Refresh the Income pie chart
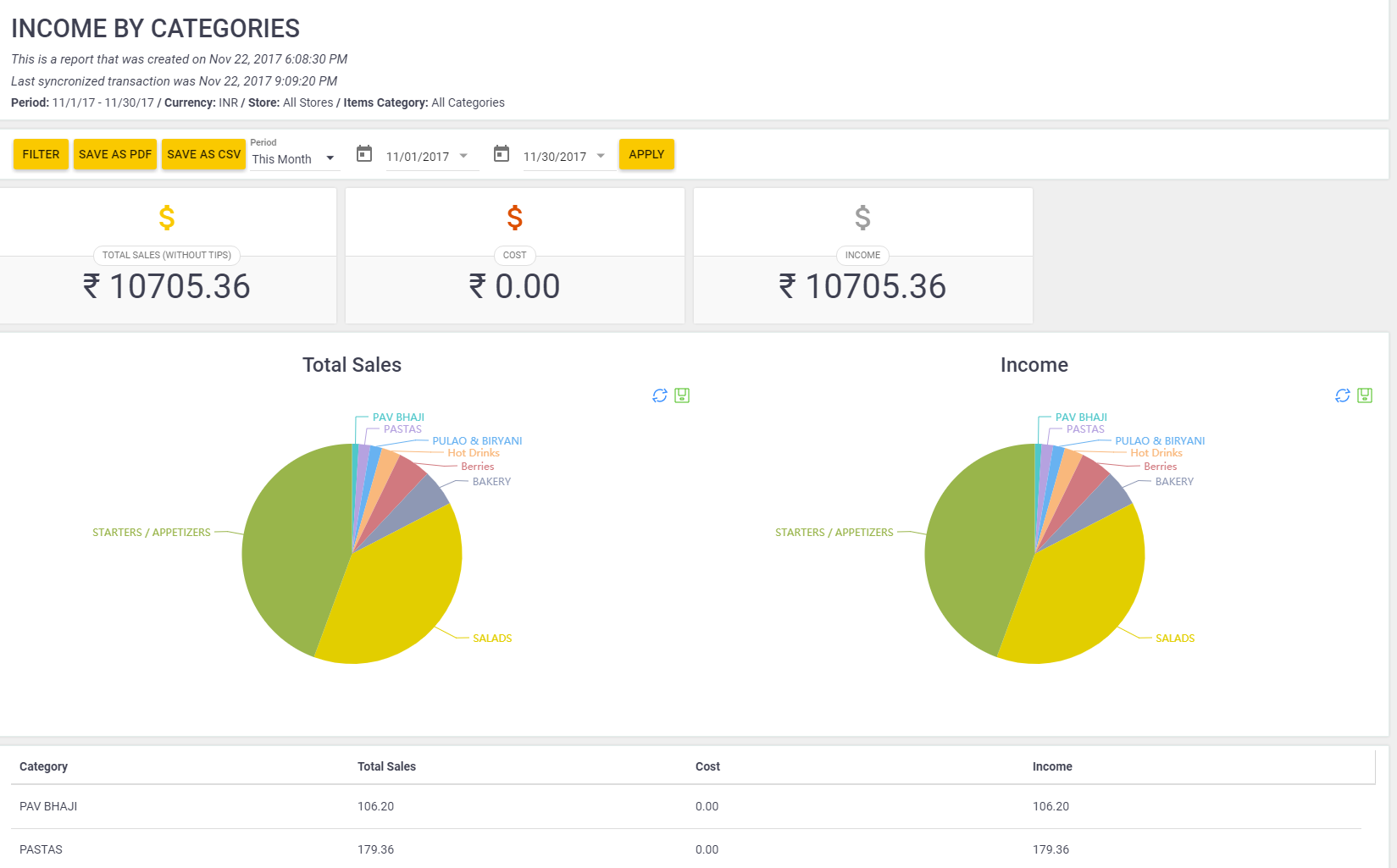The width and height of the screenshot is (1397, 868). pos(1343,395)
